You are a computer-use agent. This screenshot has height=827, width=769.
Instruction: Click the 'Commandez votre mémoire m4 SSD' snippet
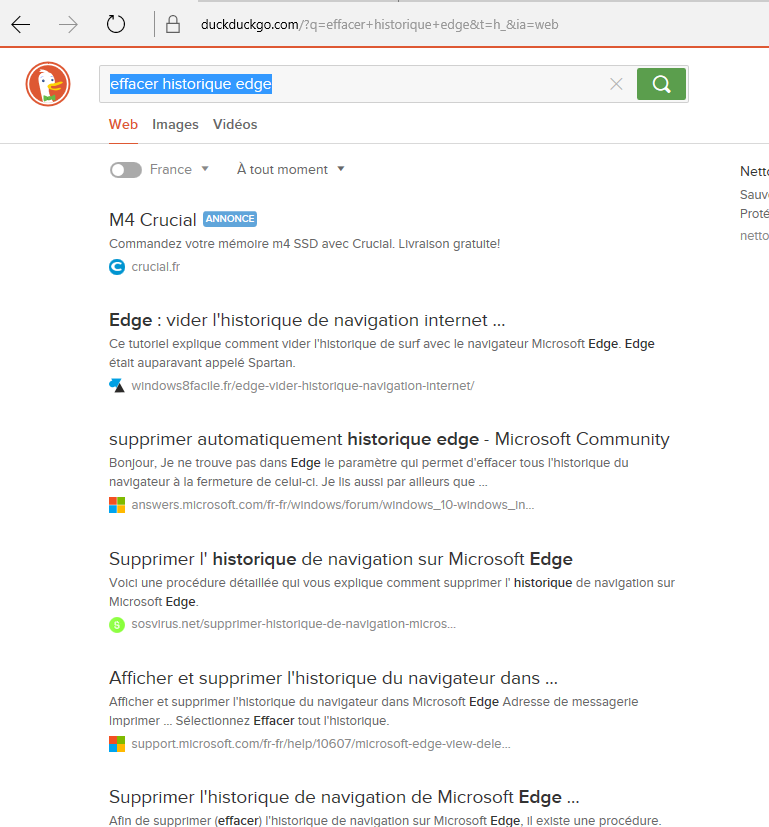click(304, 244)
